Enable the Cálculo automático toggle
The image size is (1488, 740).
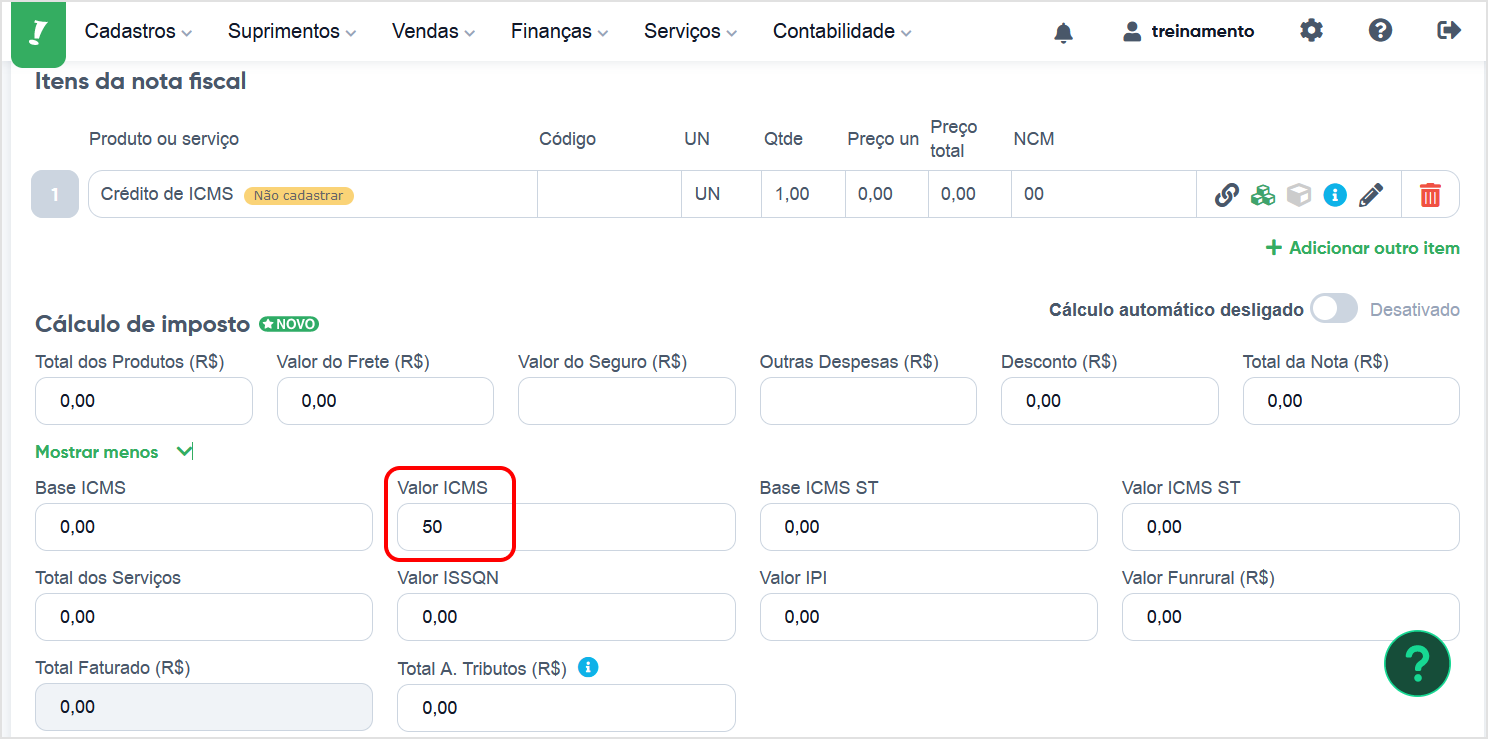tap(1333, 310)
